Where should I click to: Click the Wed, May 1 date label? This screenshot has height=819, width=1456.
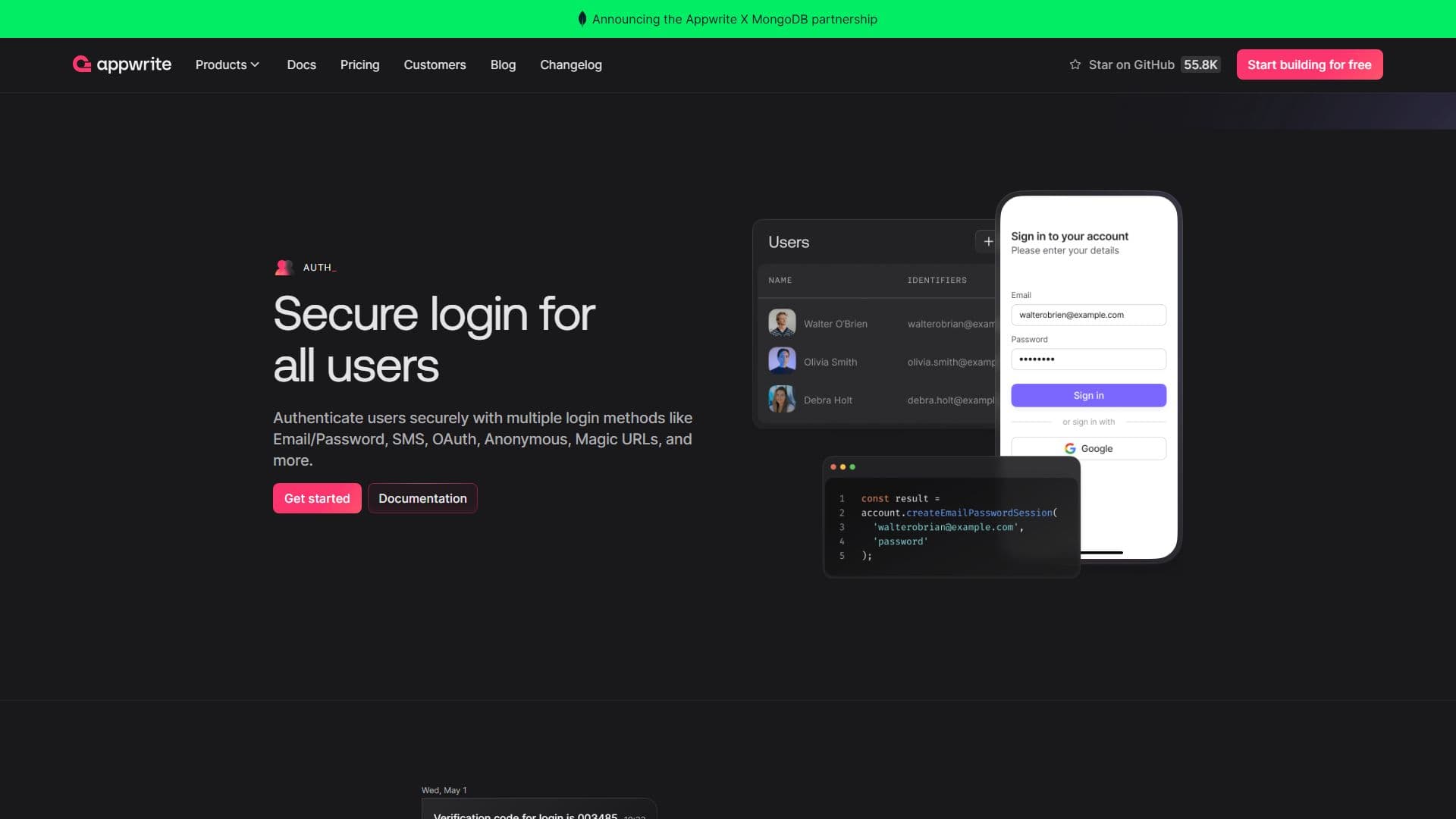pyautogui.click(x=444, y=790)
